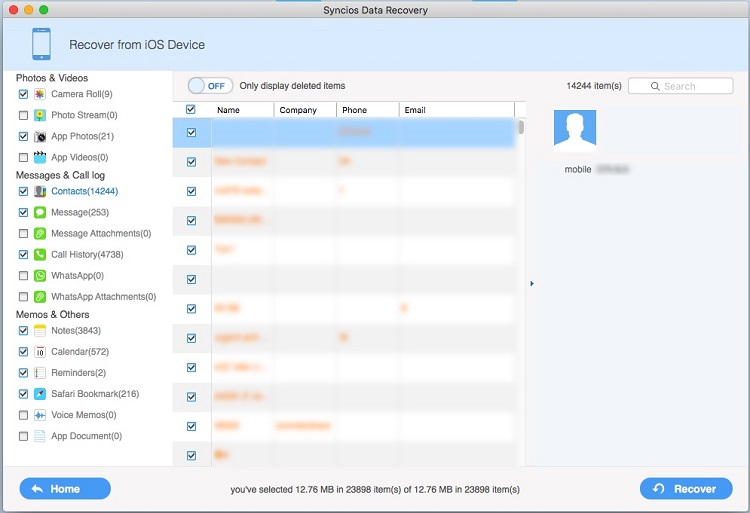
Task: Uncheck the Calendar checkbox
Action: (x=23, y=352)
